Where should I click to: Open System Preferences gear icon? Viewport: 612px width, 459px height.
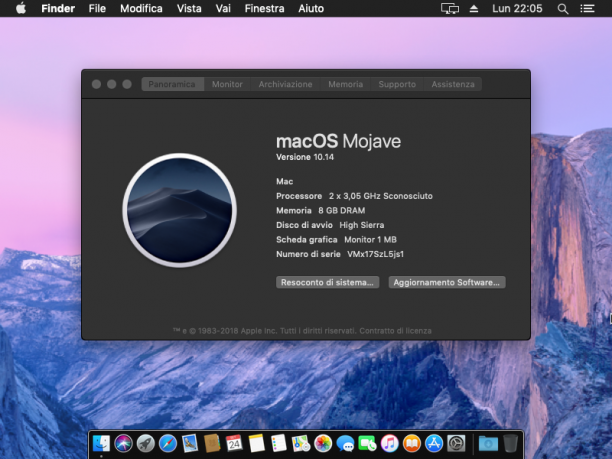[456, 444]
